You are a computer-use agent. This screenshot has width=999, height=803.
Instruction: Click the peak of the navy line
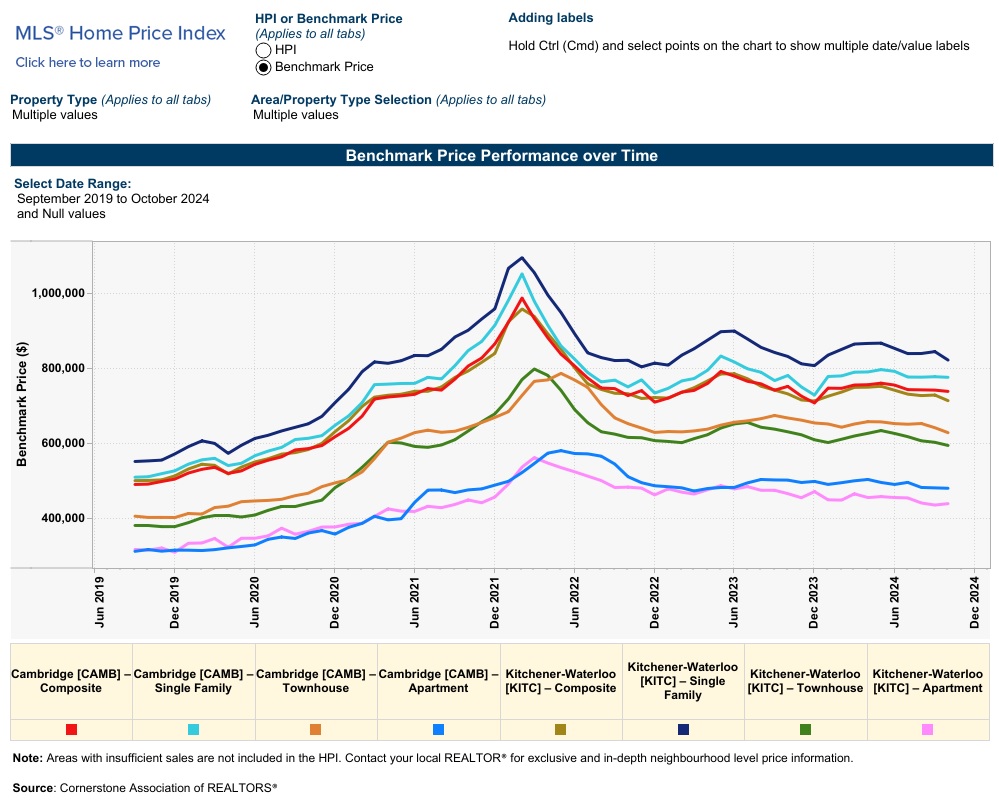(522, 258)
